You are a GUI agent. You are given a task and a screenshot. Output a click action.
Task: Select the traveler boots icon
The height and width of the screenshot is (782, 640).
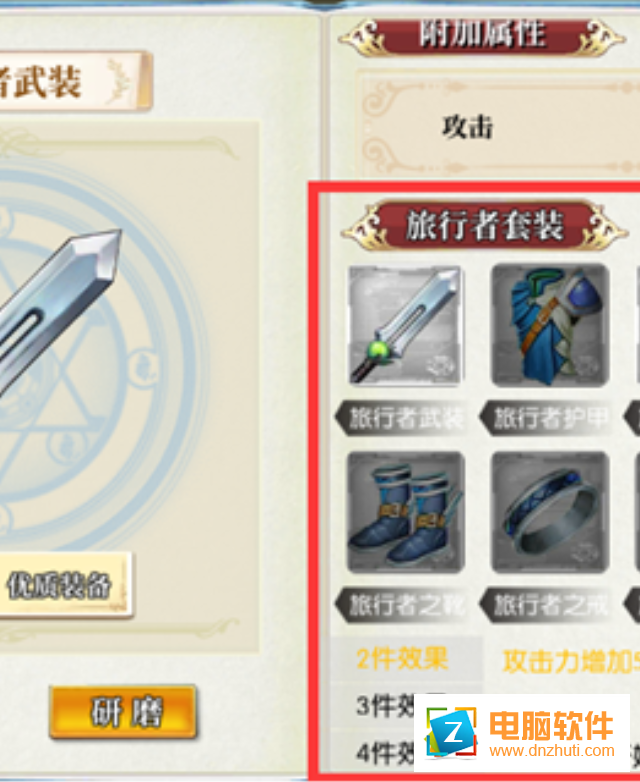[x=406, y=512]
